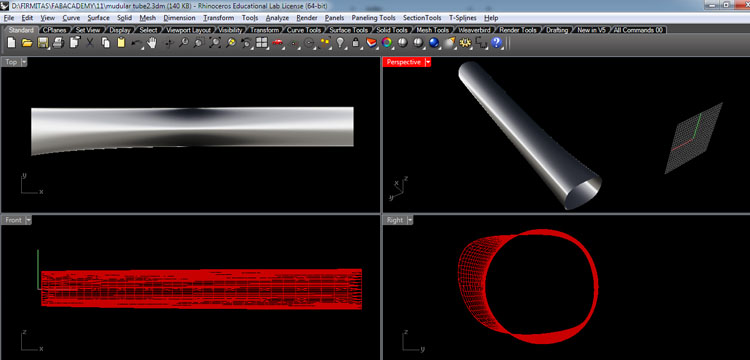This screenshot has width=750, height=360.
Task: Click the Print icon
Action: pyautogui.click(x=58, y=43)
